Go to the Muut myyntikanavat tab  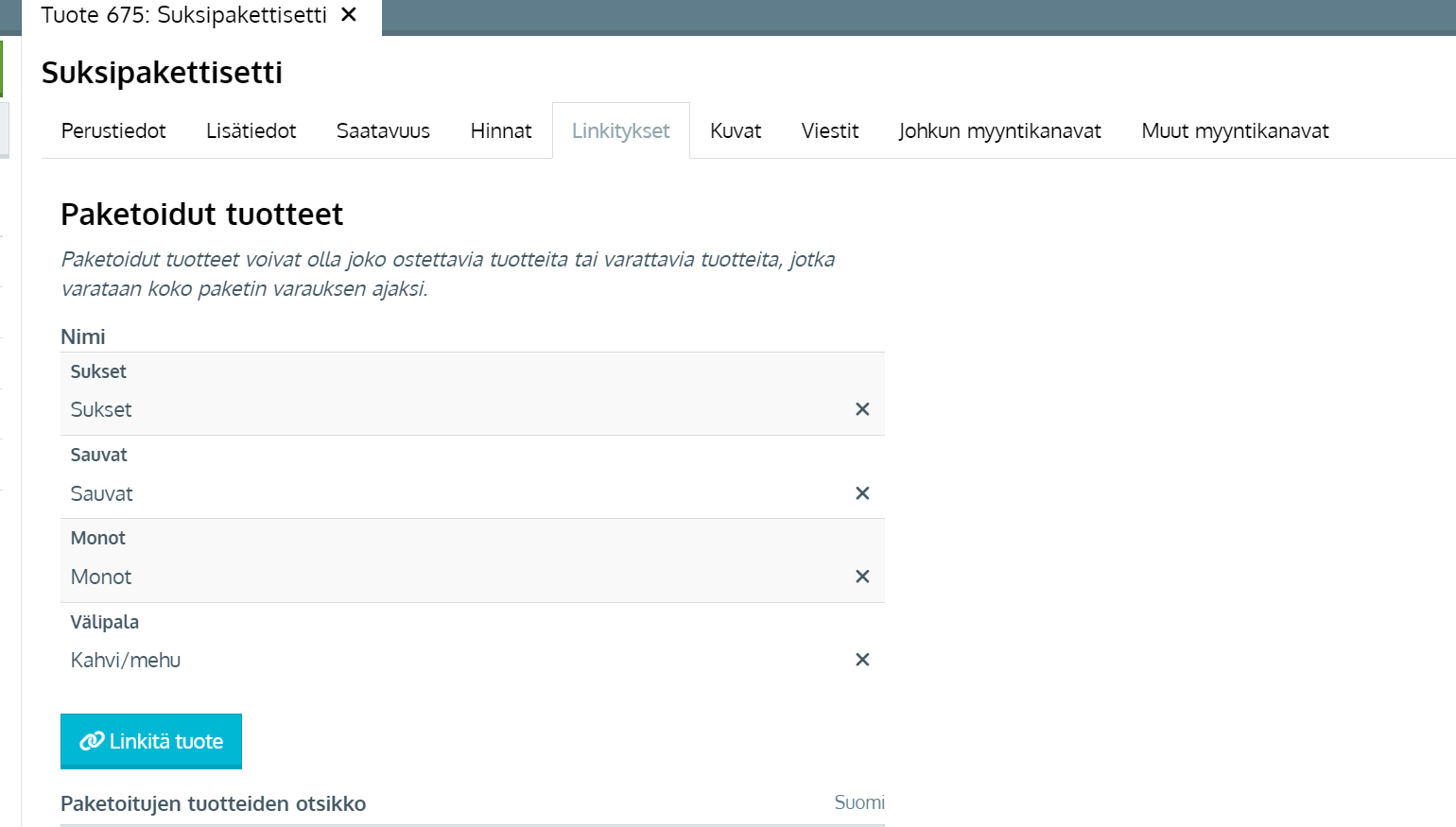(1235, 131)
